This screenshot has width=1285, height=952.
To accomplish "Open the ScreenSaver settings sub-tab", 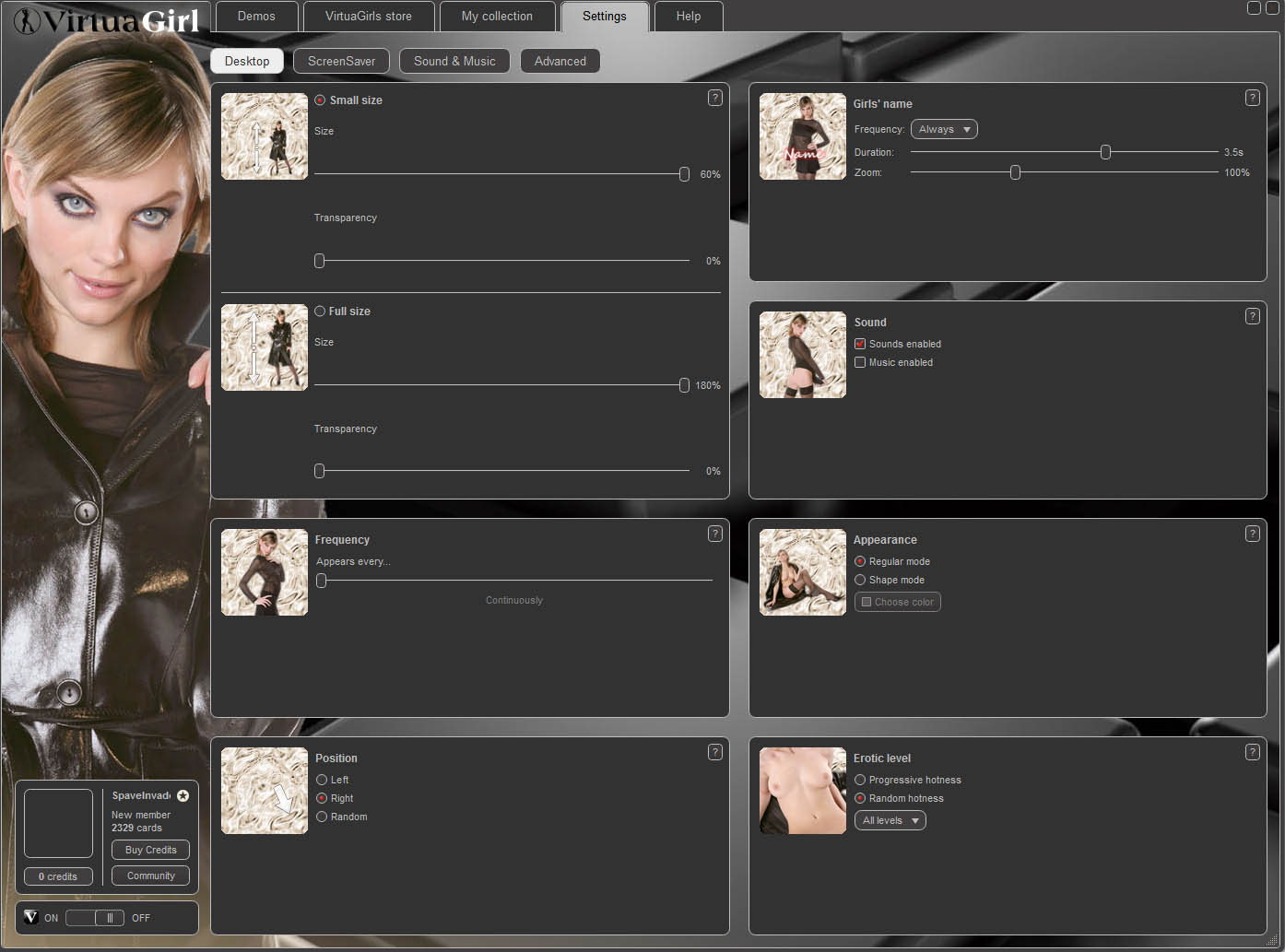I will (341, 61).
